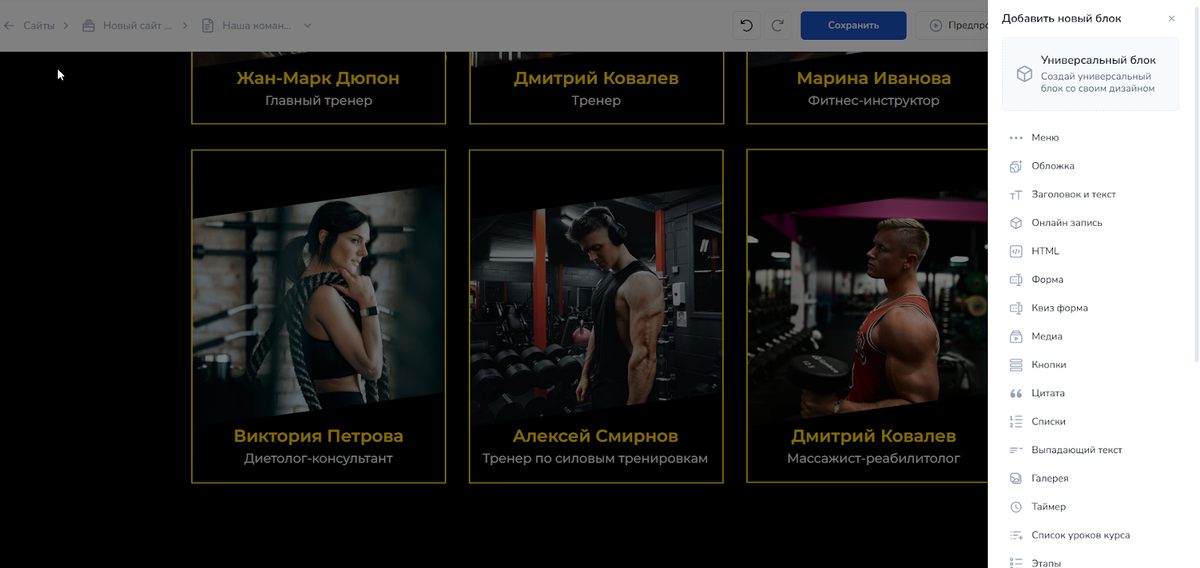Click the Таймер clock icon
Screen dimensions: 1200x568
click(1016, 507)
